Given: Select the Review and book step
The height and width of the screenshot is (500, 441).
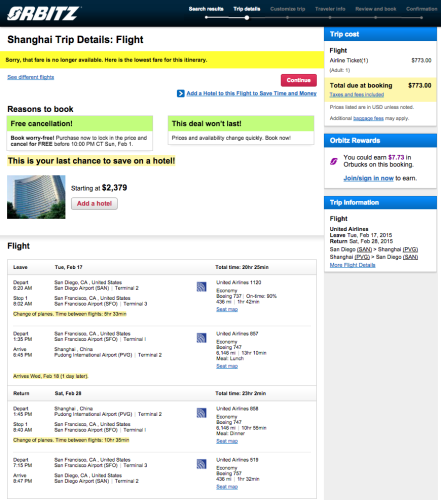Looking at the screenshot, I should coord(376,9).
